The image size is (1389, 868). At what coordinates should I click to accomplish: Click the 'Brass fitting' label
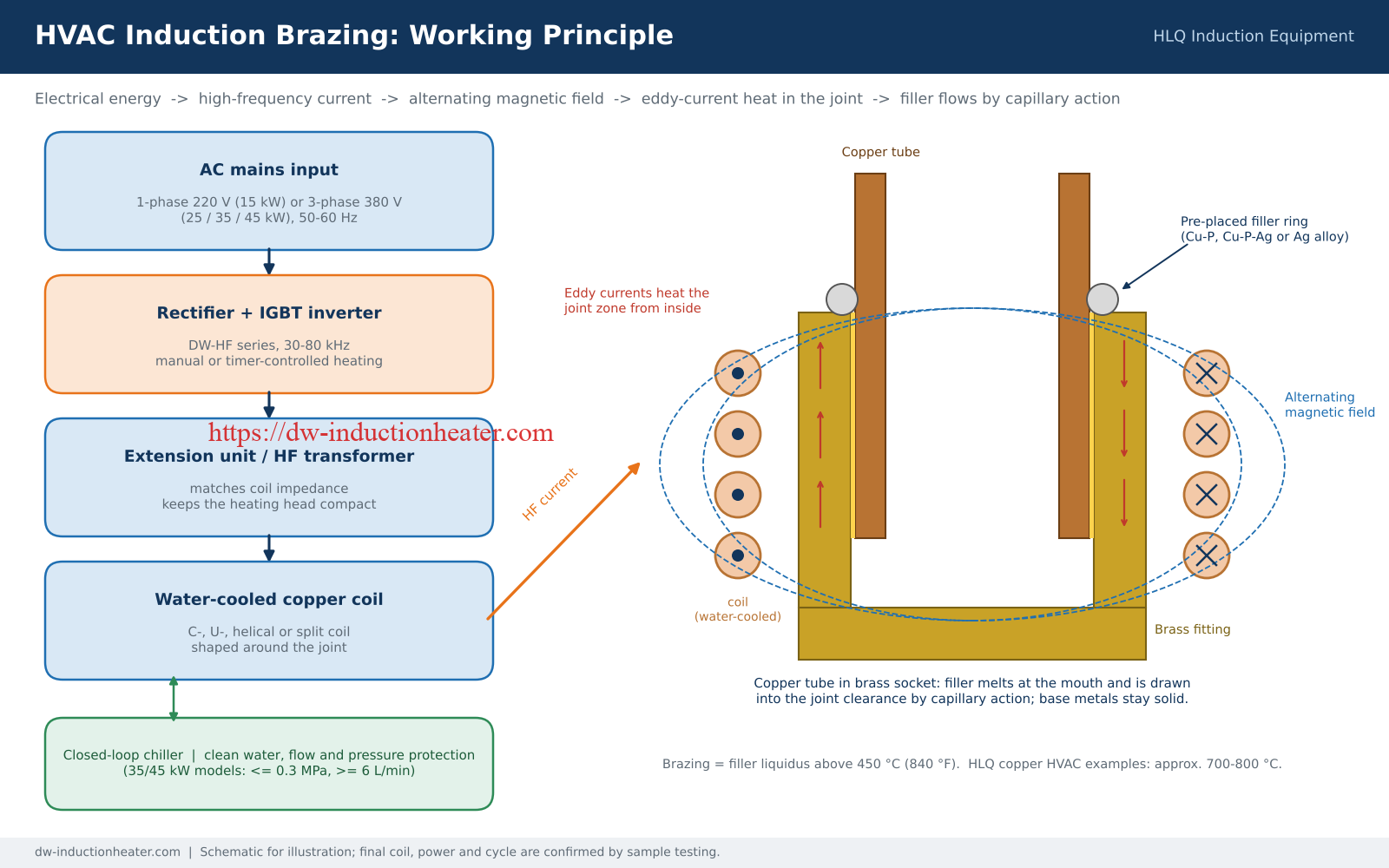coord(1193,629)
